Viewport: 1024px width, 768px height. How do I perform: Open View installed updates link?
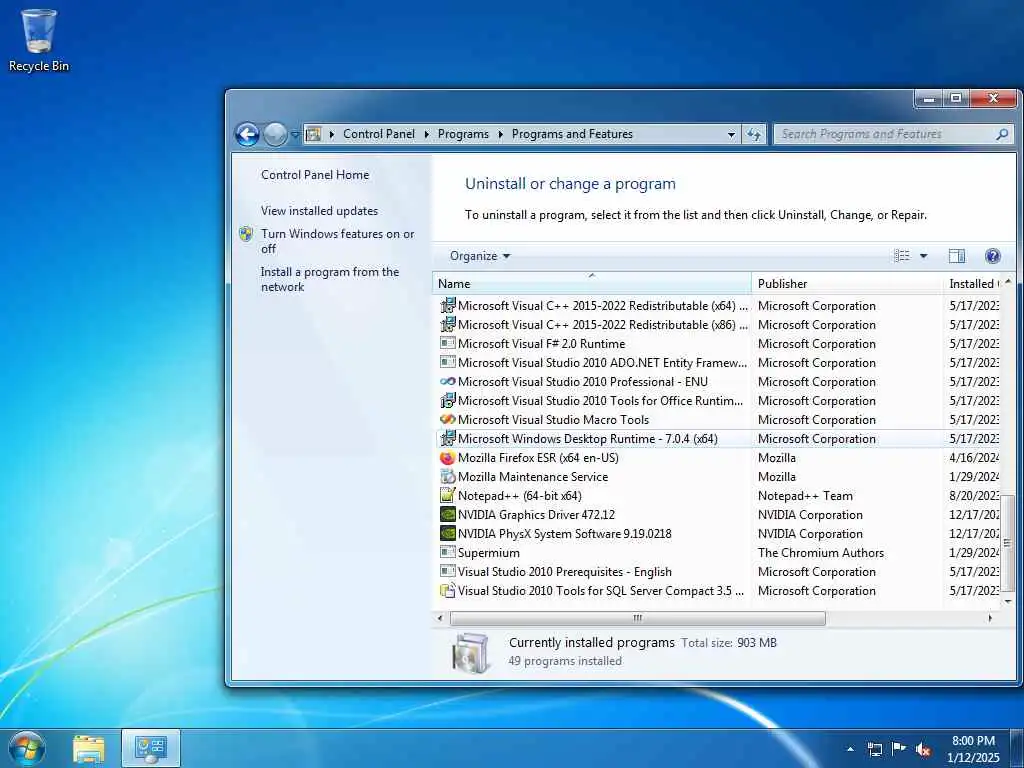pos(319,211)
